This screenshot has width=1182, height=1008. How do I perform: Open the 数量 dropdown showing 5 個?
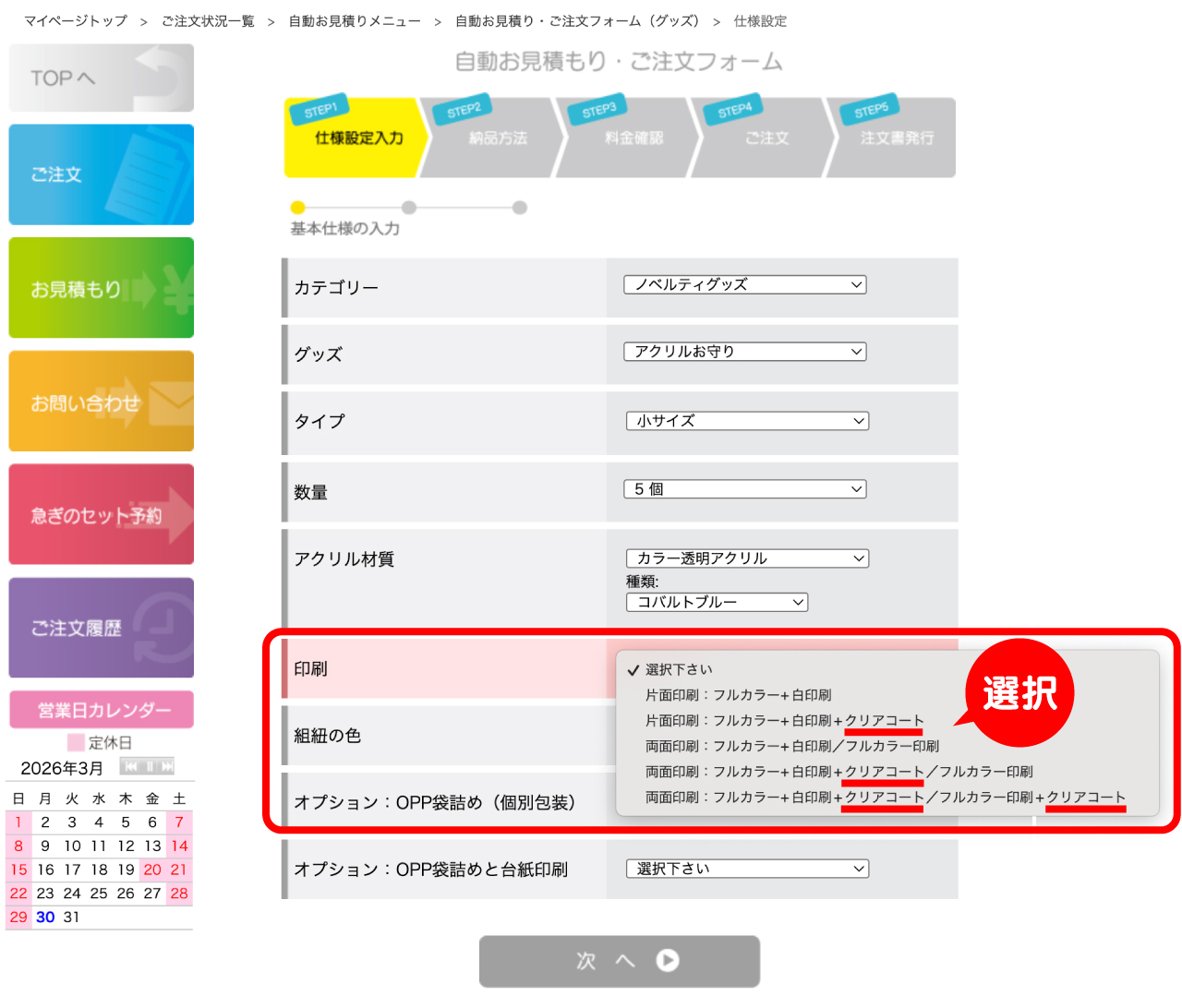point(745,489)
